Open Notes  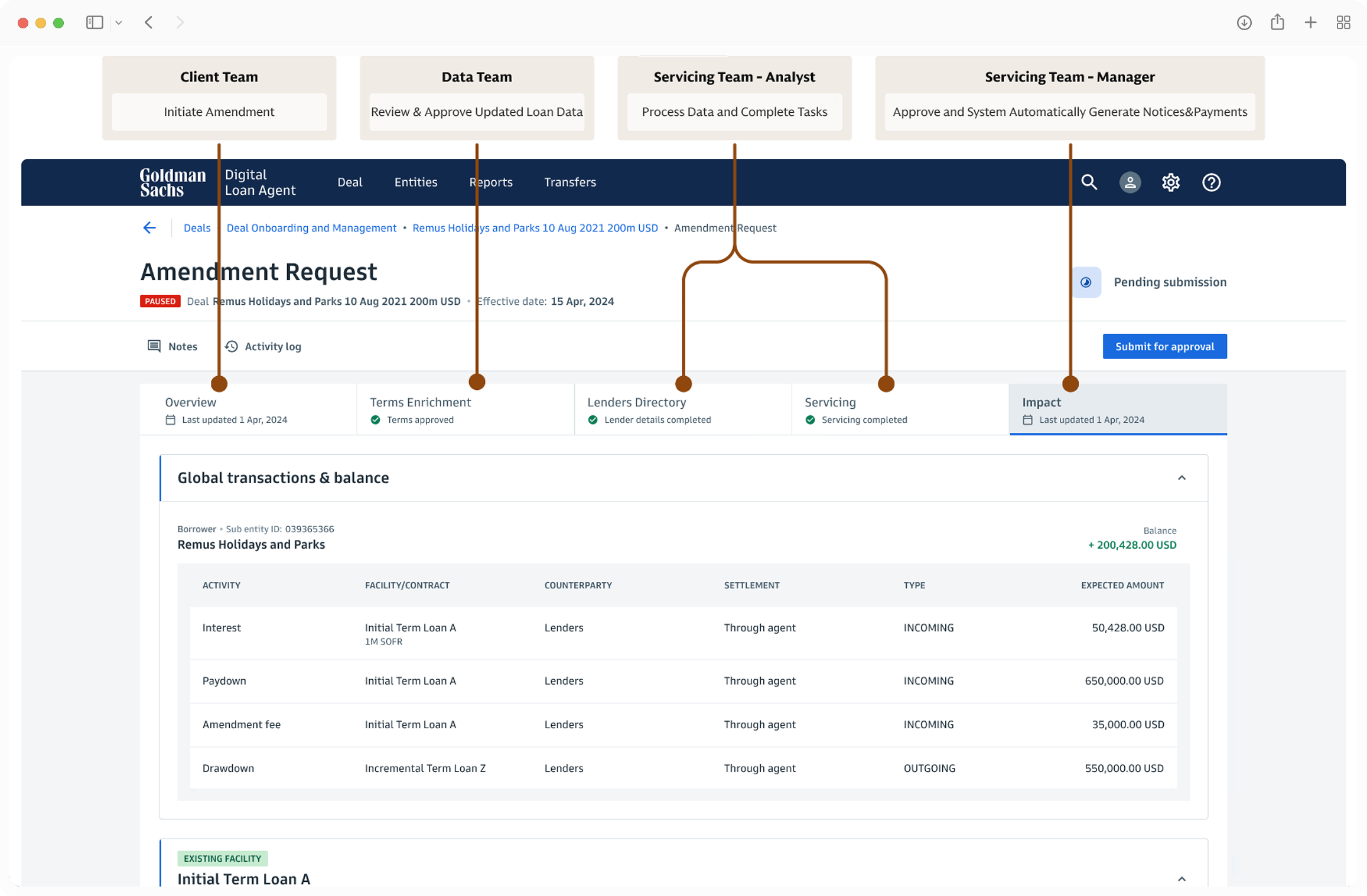coord(172,346)
